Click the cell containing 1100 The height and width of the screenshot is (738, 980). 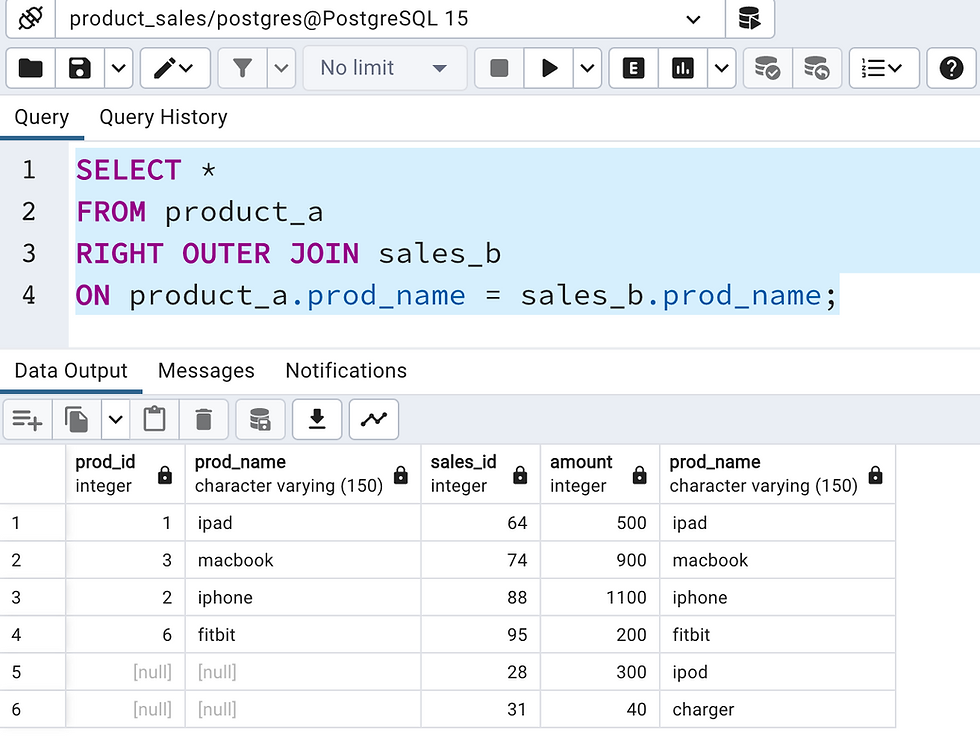pyautogui.click(x=600, y=597)
